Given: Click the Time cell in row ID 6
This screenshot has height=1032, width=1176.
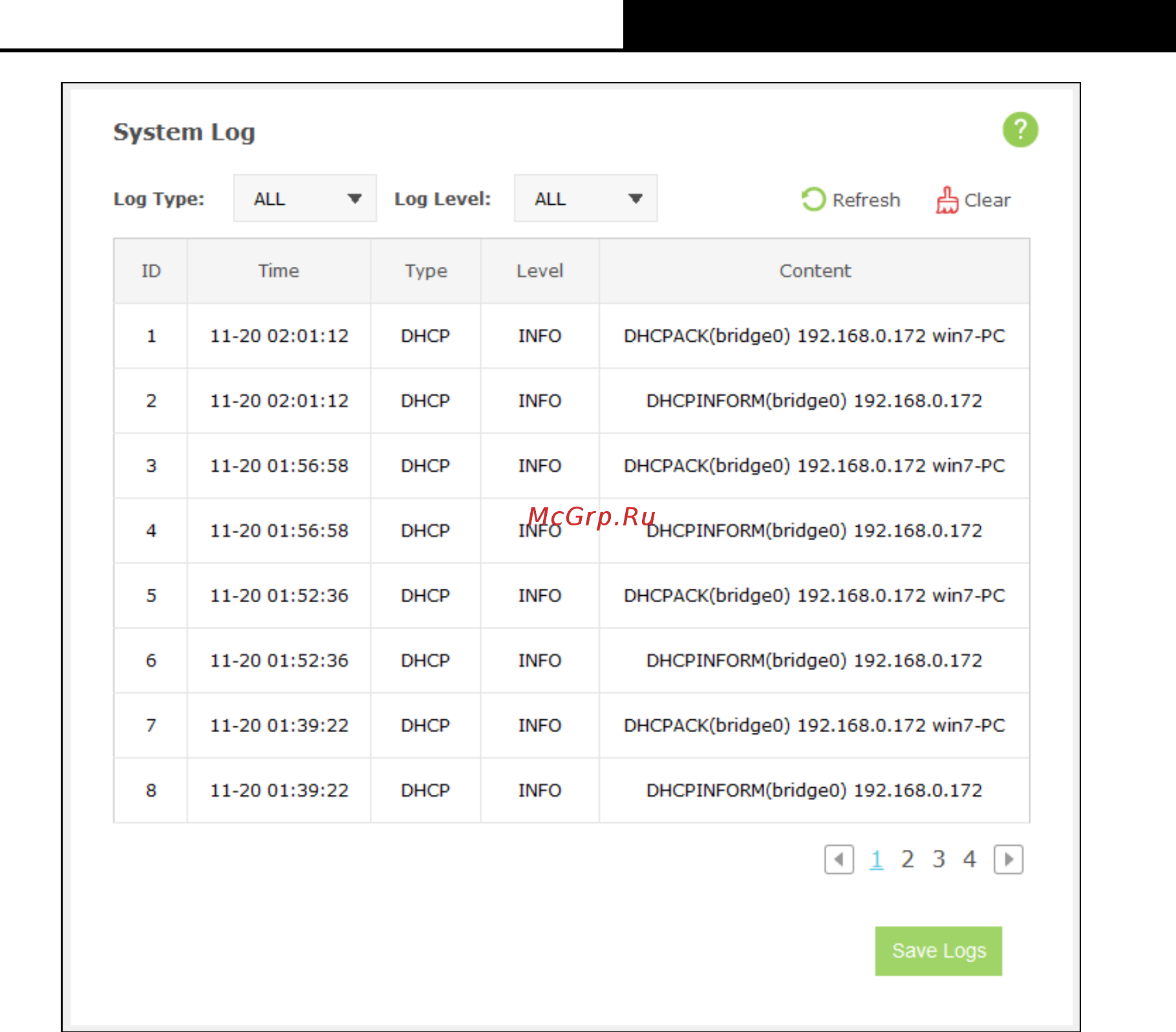Looking at the screenshot, I should click(x=279, y=660).
